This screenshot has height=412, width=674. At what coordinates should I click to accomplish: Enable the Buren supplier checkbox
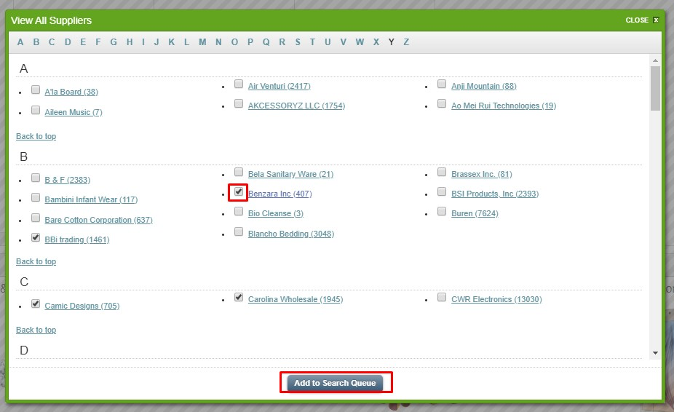(x=442, y=211)
